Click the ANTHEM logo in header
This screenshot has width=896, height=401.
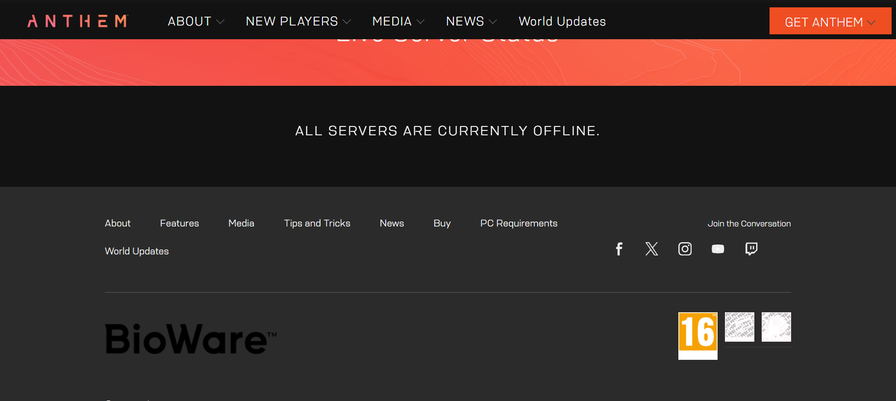[77, 22]
